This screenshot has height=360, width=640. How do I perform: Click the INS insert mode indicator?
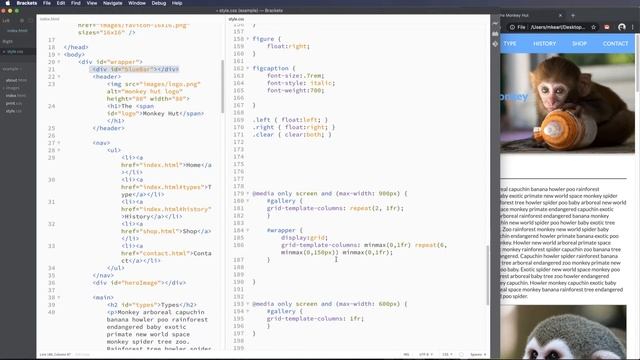[406, 354]
